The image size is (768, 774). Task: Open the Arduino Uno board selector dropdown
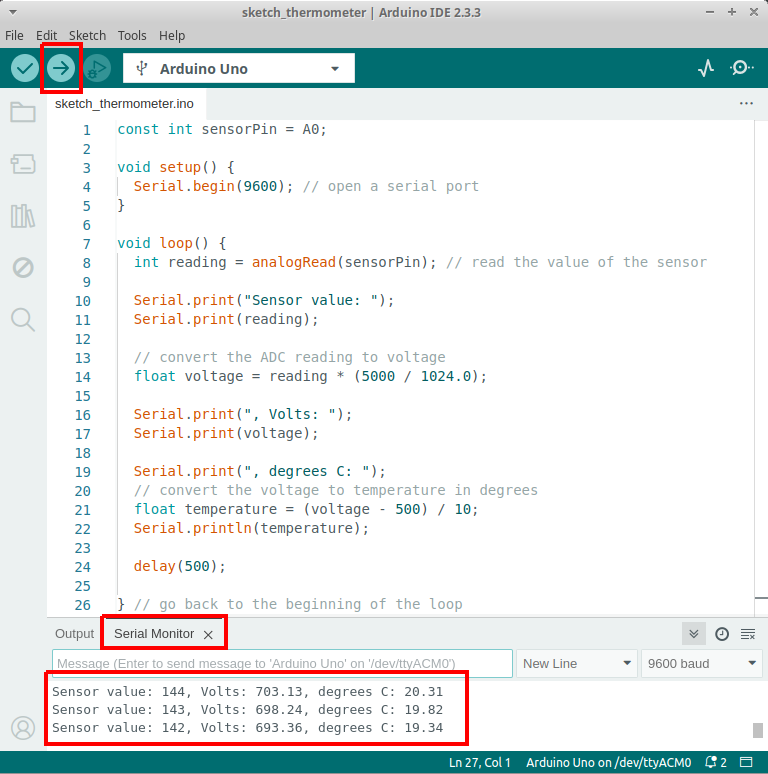coord(239,68)
